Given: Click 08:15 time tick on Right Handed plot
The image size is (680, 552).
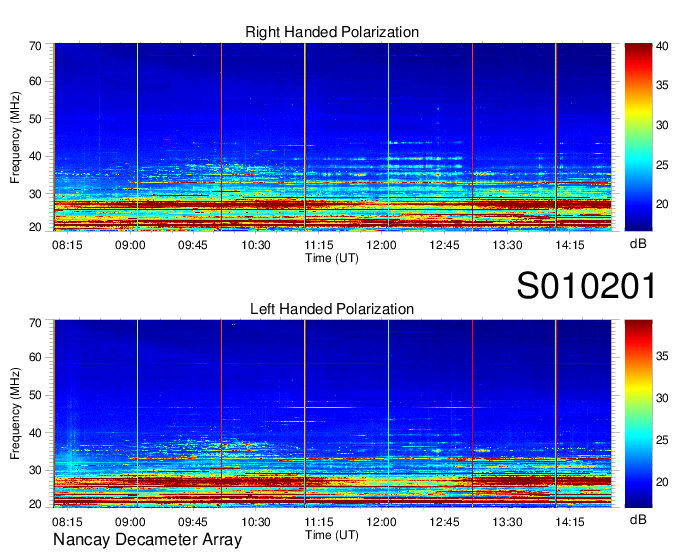Looking at the screenshot, I should coord(67,245).
